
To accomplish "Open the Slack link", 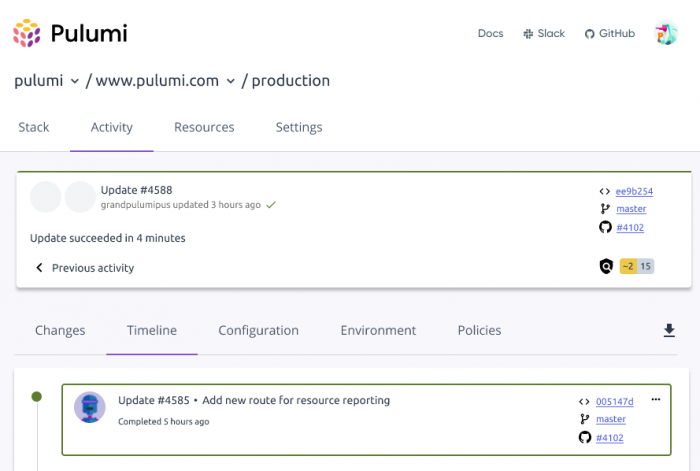I will [544, 33].
